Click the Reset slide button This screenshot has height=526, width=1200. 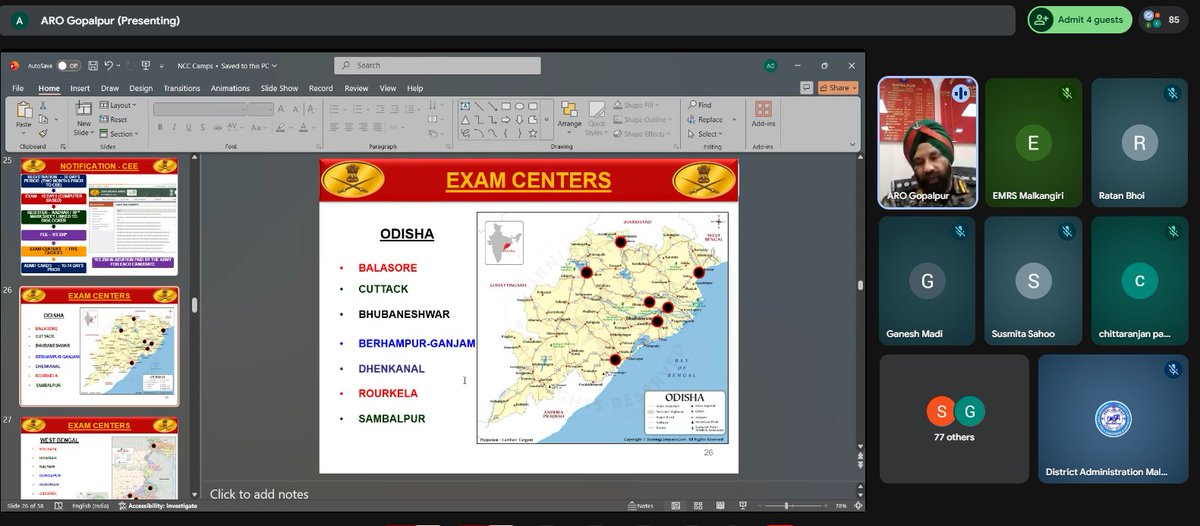tap(113, 119)
